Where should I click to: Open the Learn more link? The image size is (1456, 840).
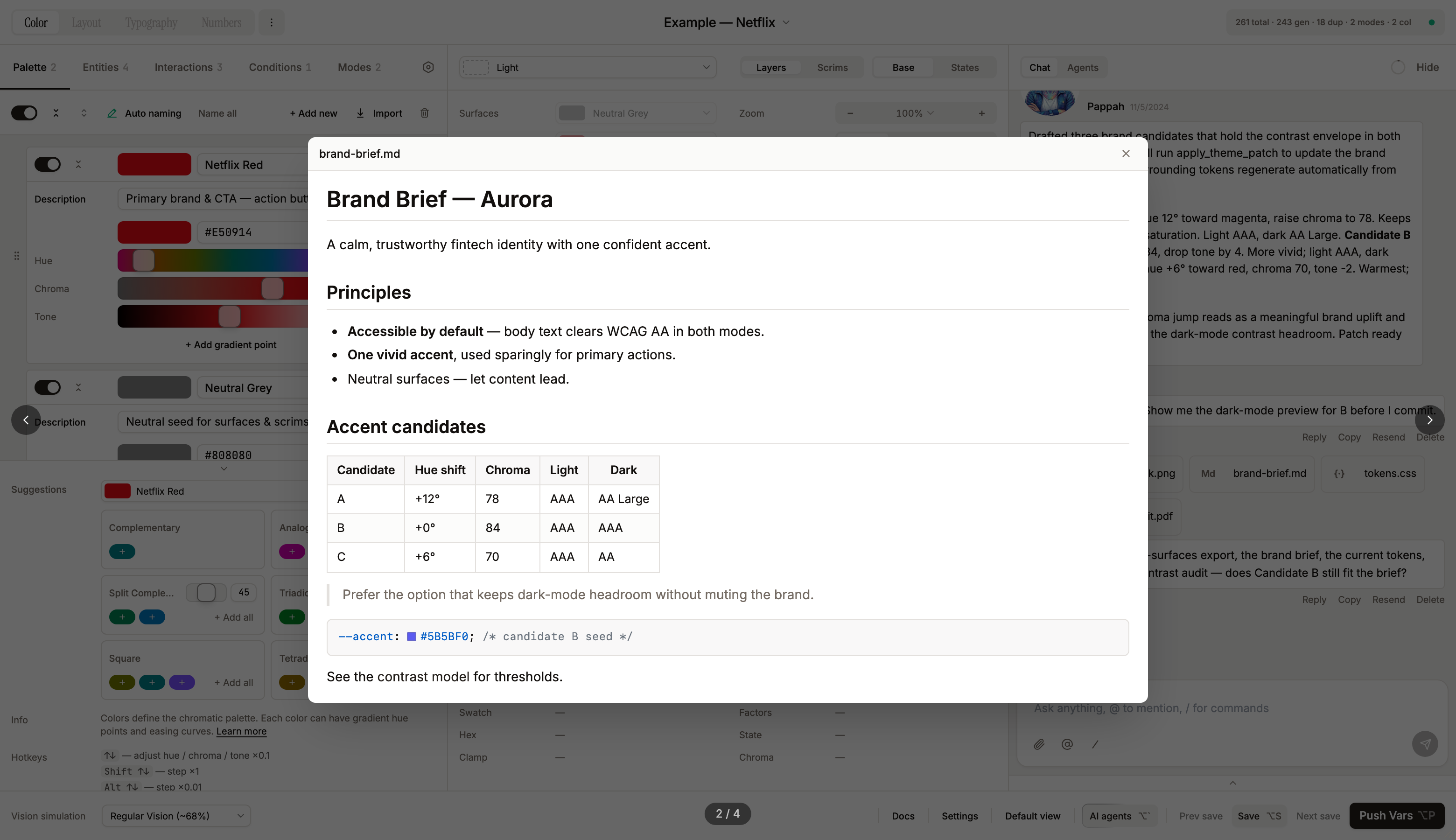[241, 731]
